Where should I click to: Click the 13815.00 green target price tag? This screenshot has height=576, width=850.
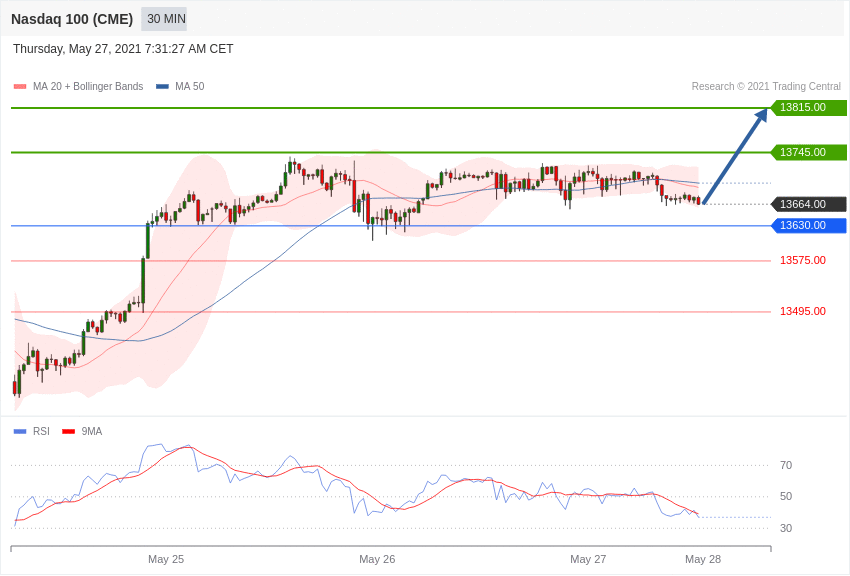coord(808,107)
